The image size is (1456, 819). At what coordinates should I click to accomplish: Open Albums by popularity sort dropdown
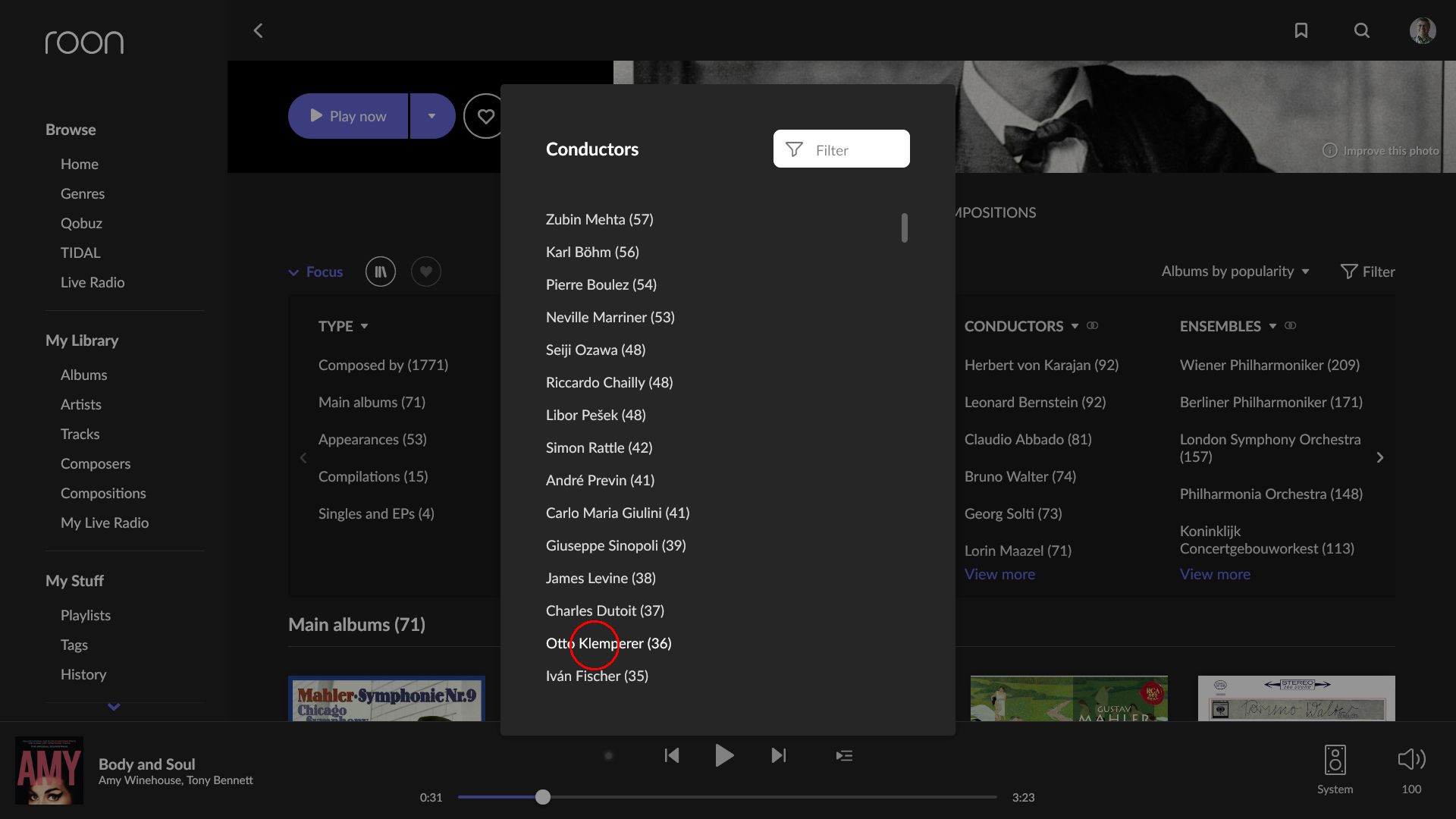pos(1235,271)
